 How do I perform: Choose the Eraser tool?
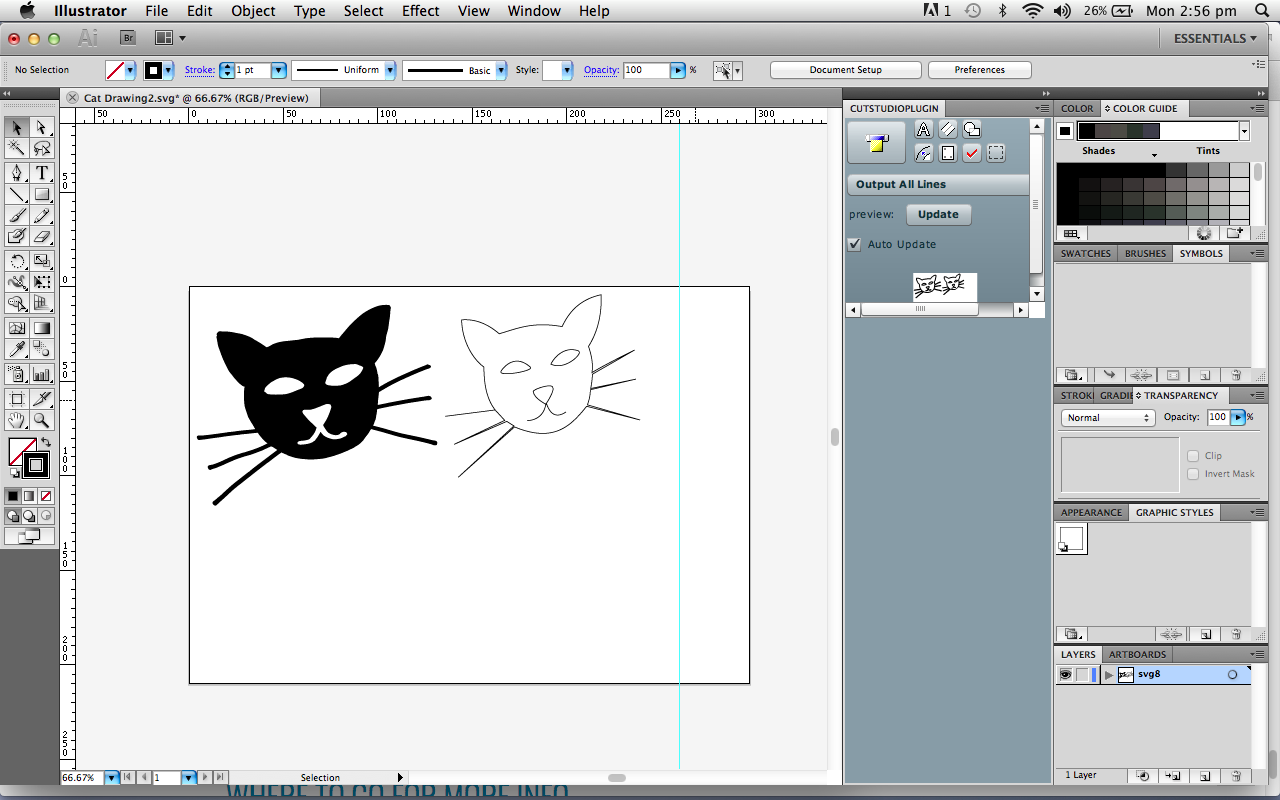click(42, 237)
